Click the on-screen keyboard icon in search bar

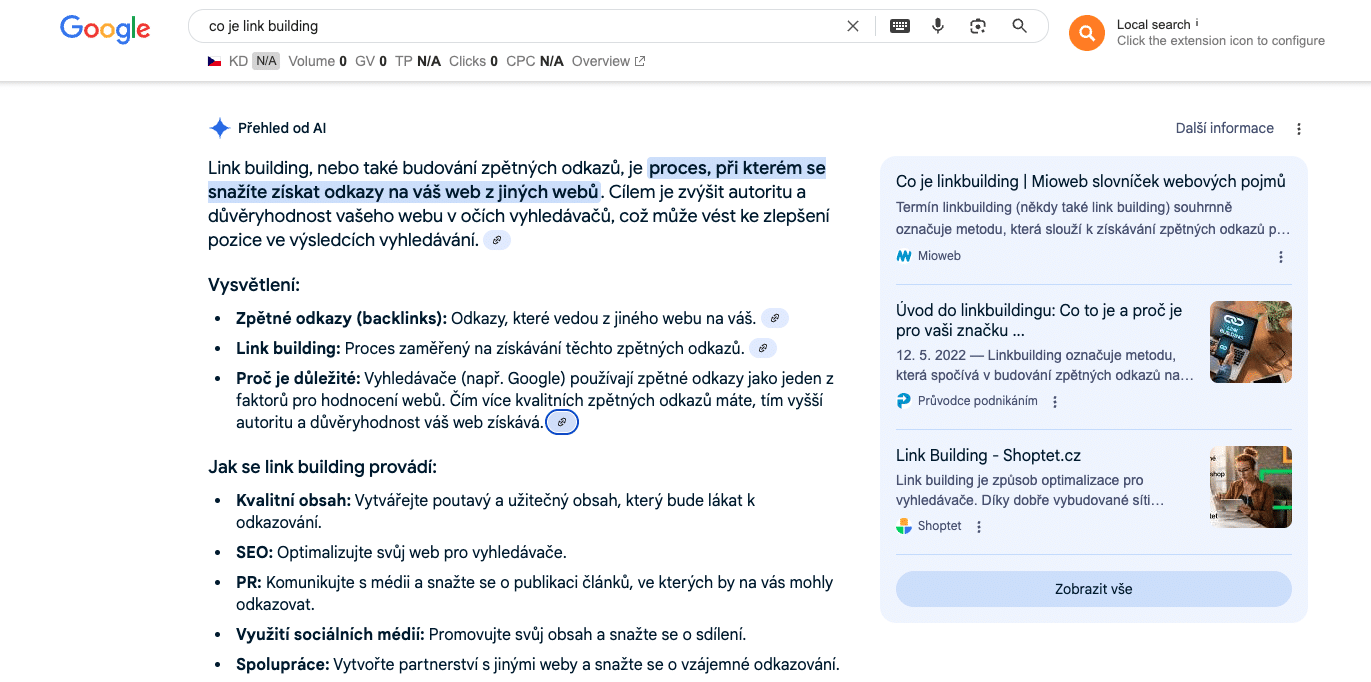tap(899, 25)
